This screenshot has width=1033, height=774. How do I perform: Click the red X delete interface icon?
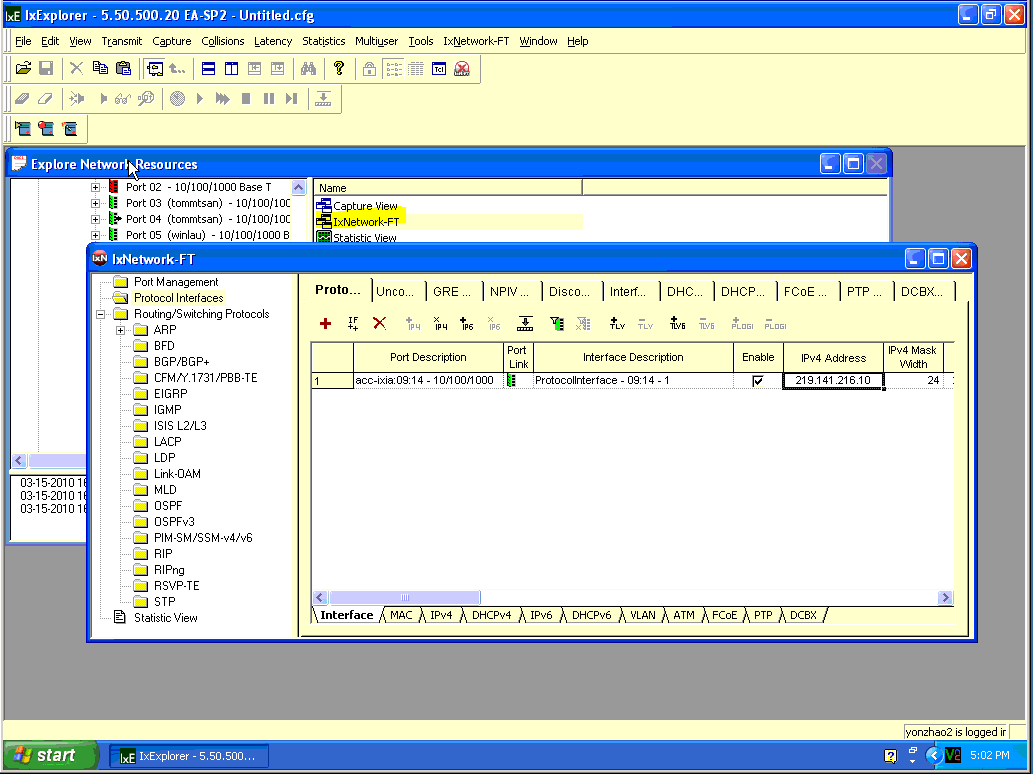pos(379,323)
